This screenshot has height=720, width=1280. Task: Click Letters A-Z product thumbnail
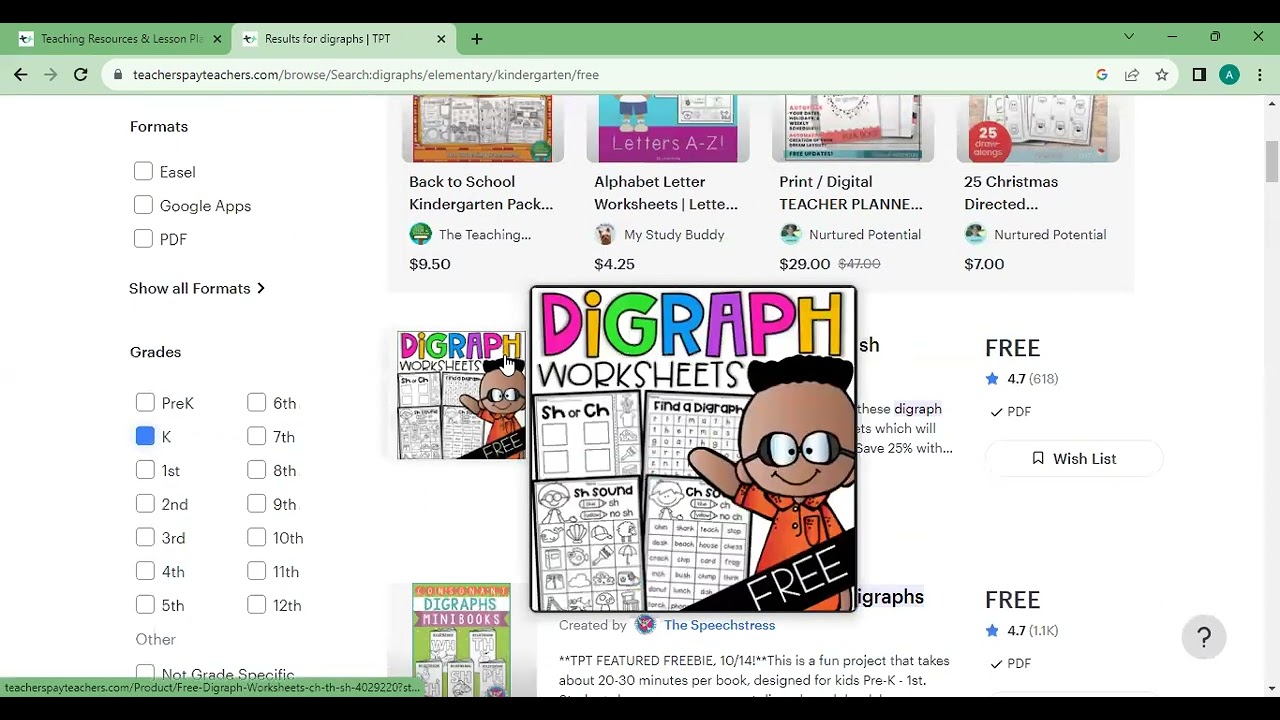[x=667, y=129]
